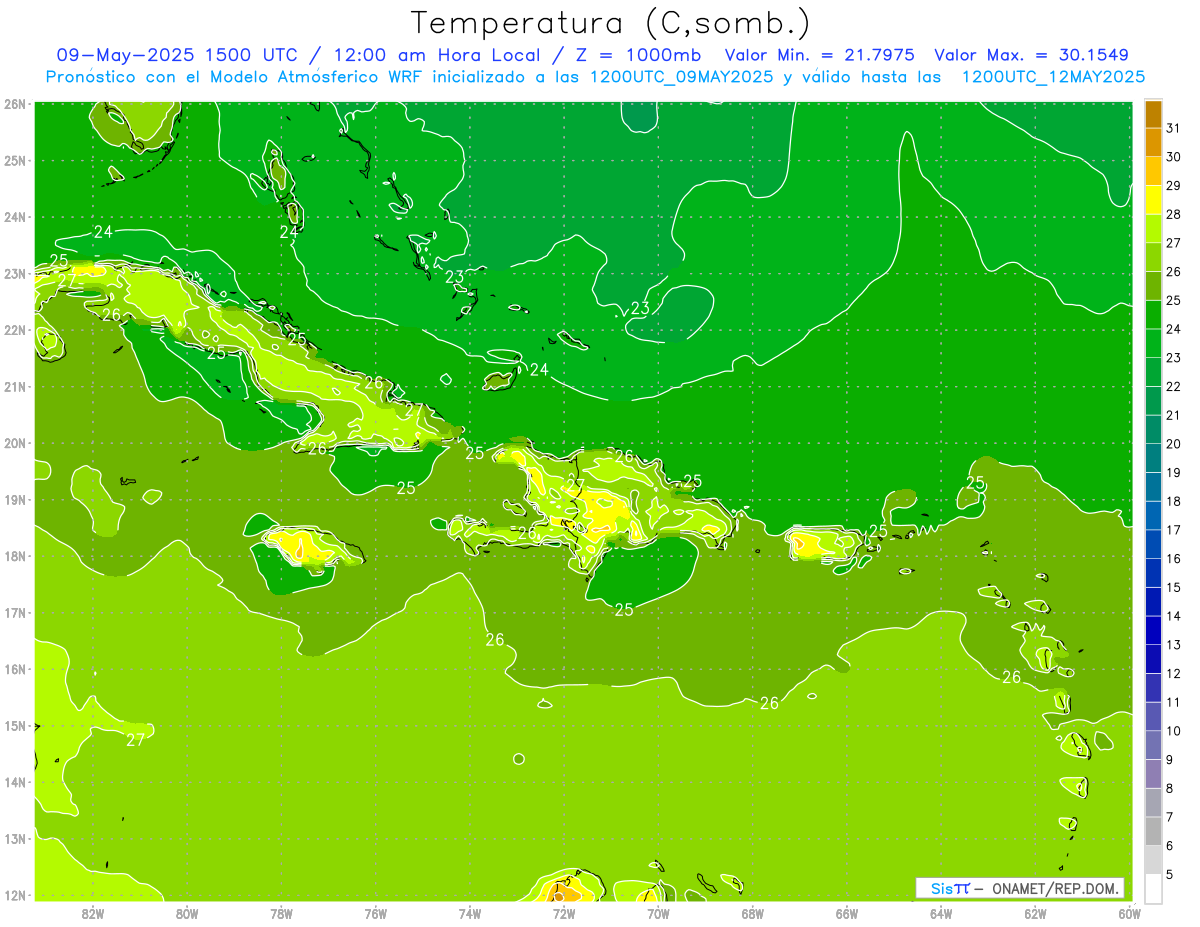Click the initialization time "1200UTC_09MAY2025"
The image size is (1200, 927).
point(680,77)
